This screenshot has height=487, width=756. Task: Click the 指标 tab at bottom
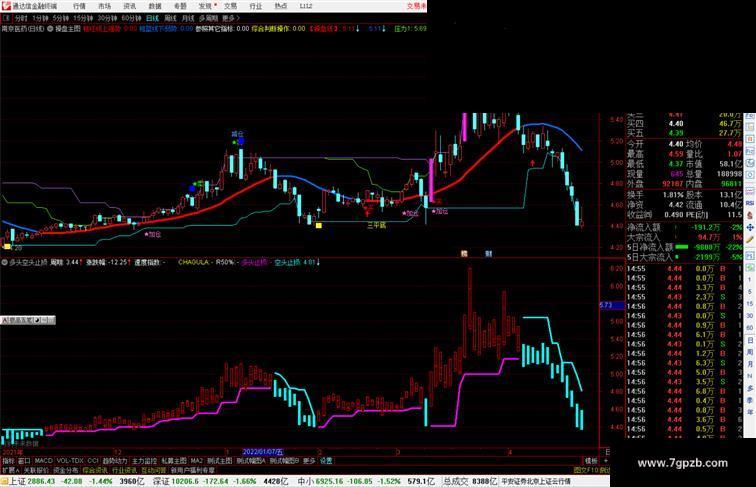click(x=8, y=461)
